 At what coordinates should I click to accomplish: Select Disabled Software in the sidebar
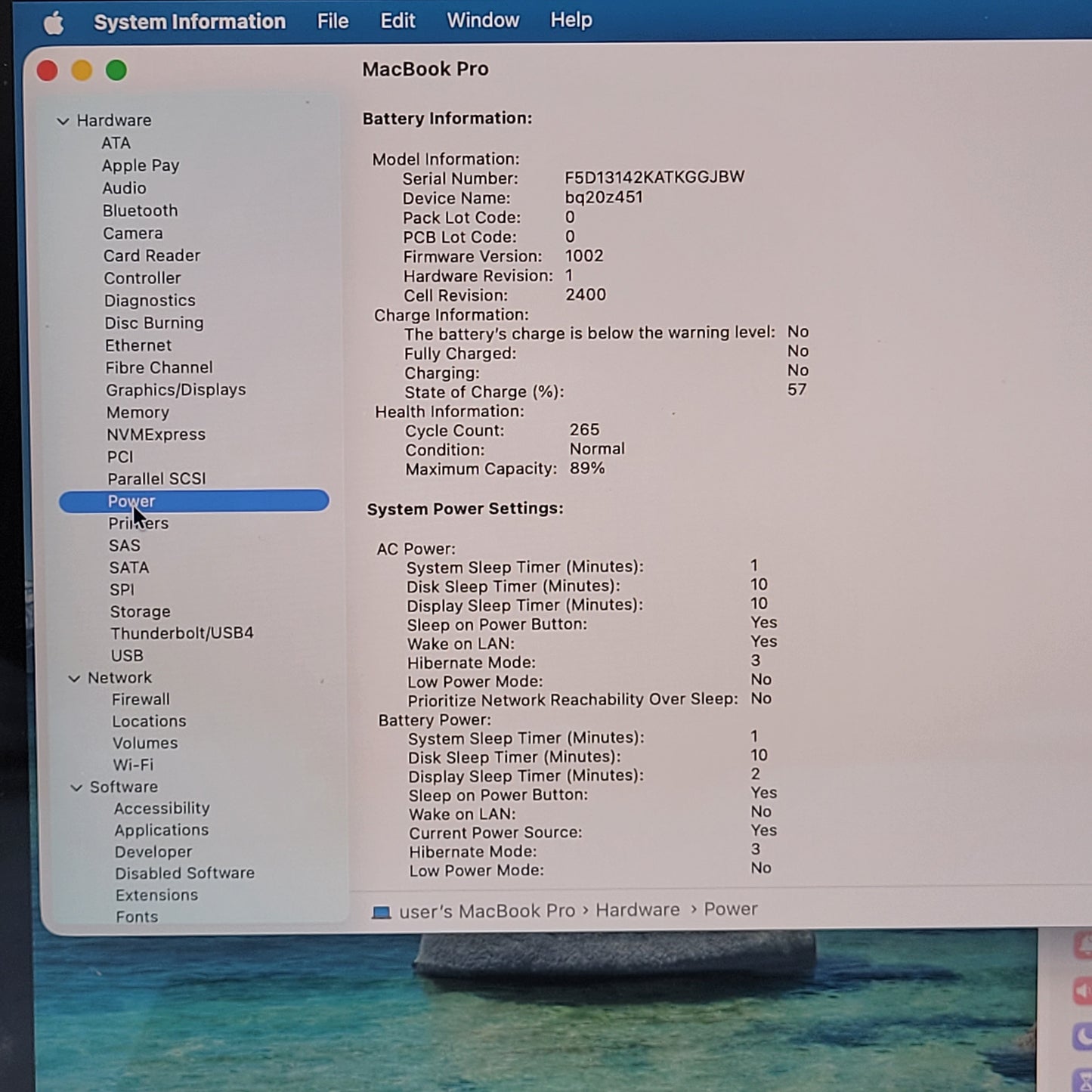click(x=185, y=874)
